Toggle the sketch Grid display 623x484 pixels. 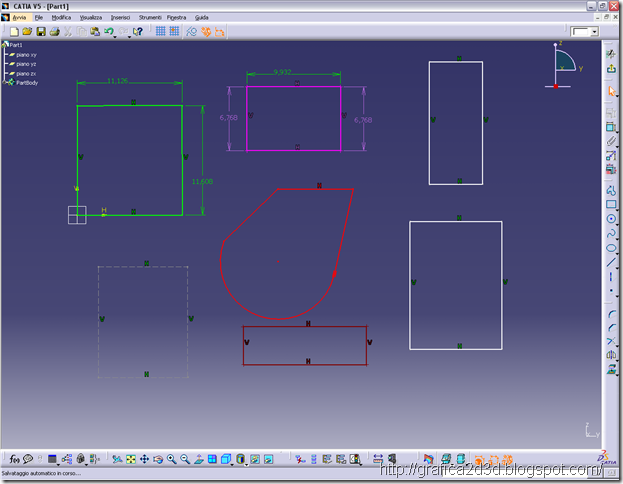click(x=161, y=31)
